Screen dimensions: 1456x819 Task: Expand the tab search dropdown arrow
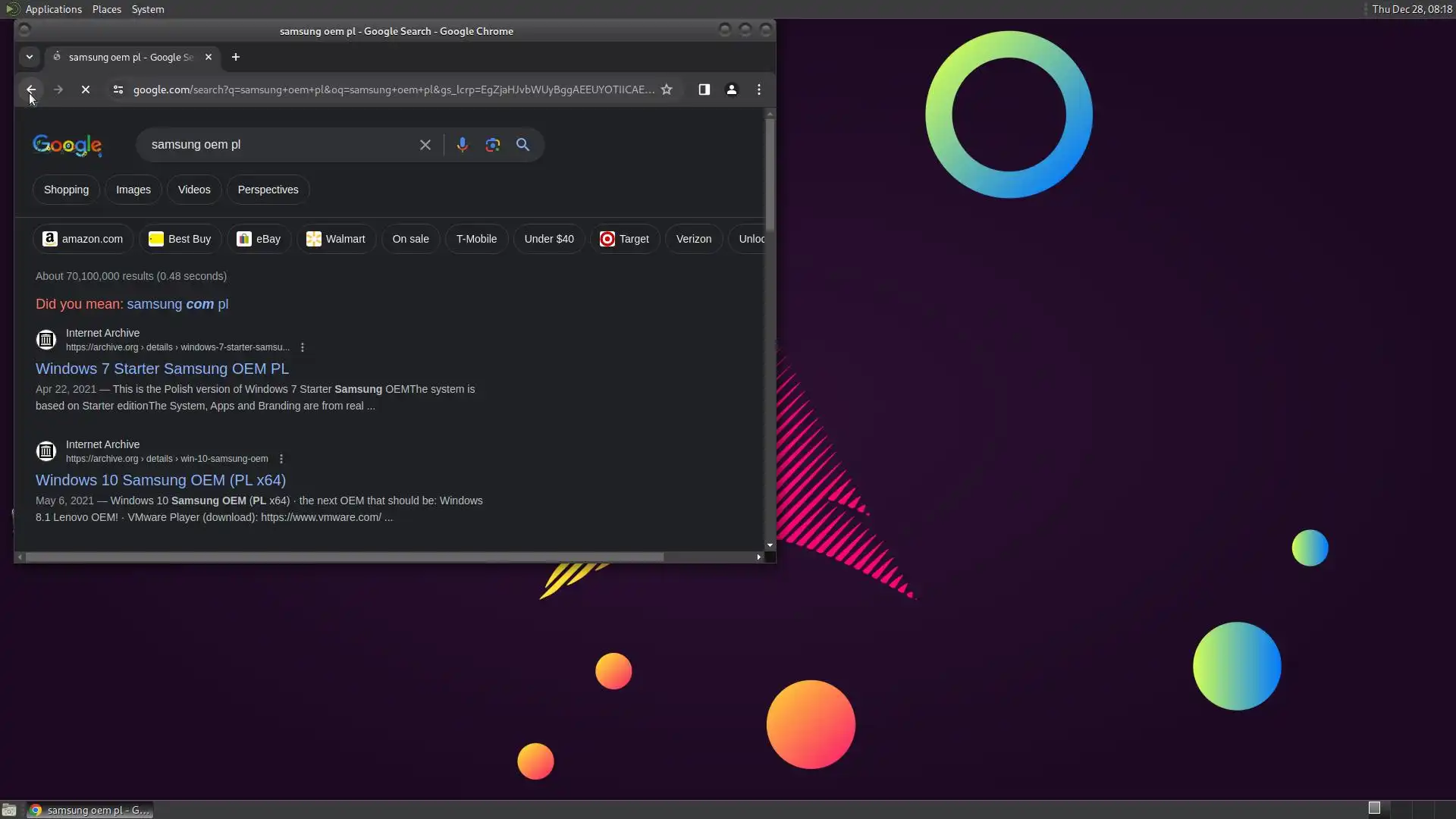pyautogui.click(x=30, y=57)
